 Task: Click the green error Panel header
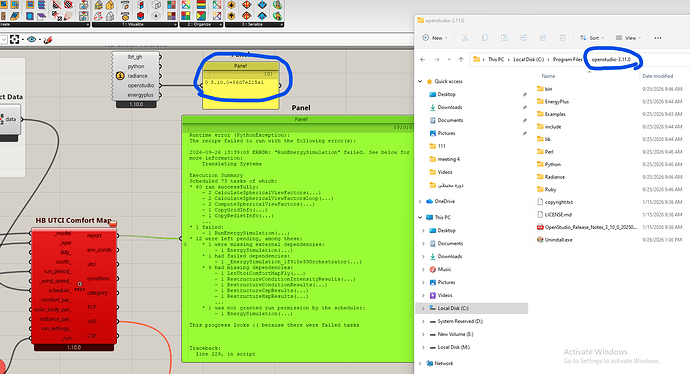click(x=301, y=119)
